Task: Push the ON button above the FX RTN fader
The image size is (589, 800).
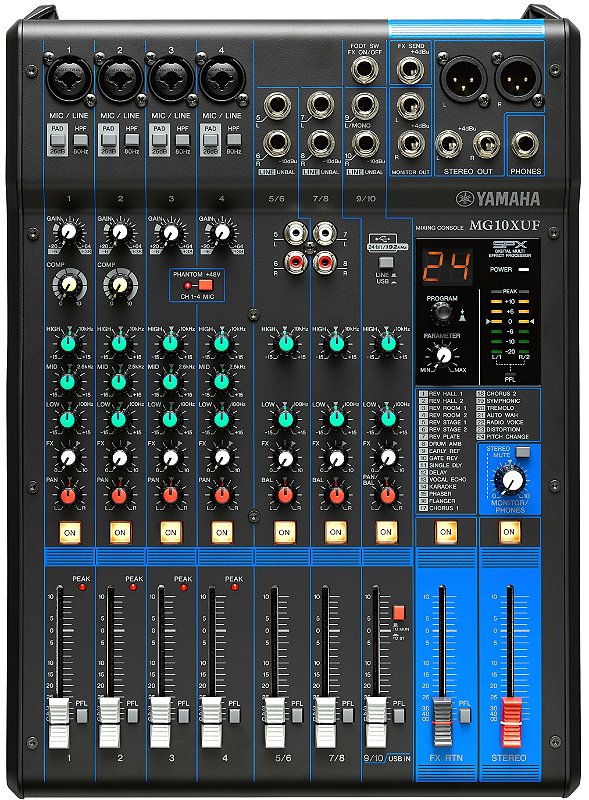Action: pos(446,532)
